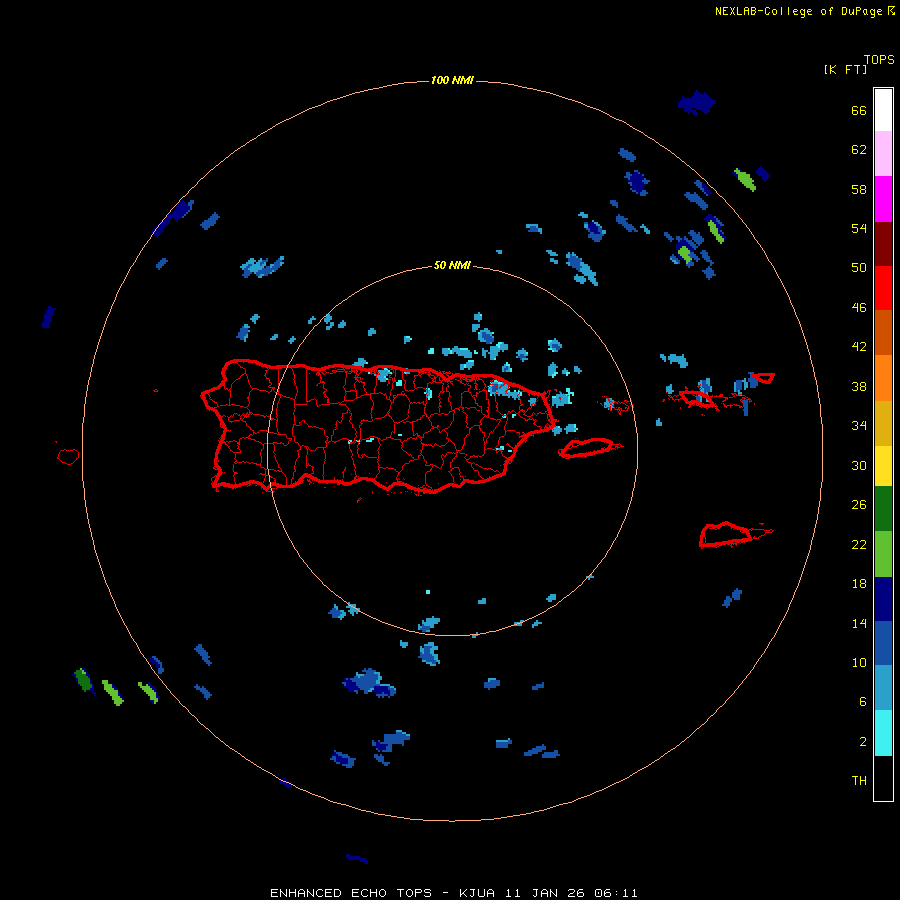Click the dark orange swatch in the scale
Viewport: 900px width, 900px height.
coord(883,333)
